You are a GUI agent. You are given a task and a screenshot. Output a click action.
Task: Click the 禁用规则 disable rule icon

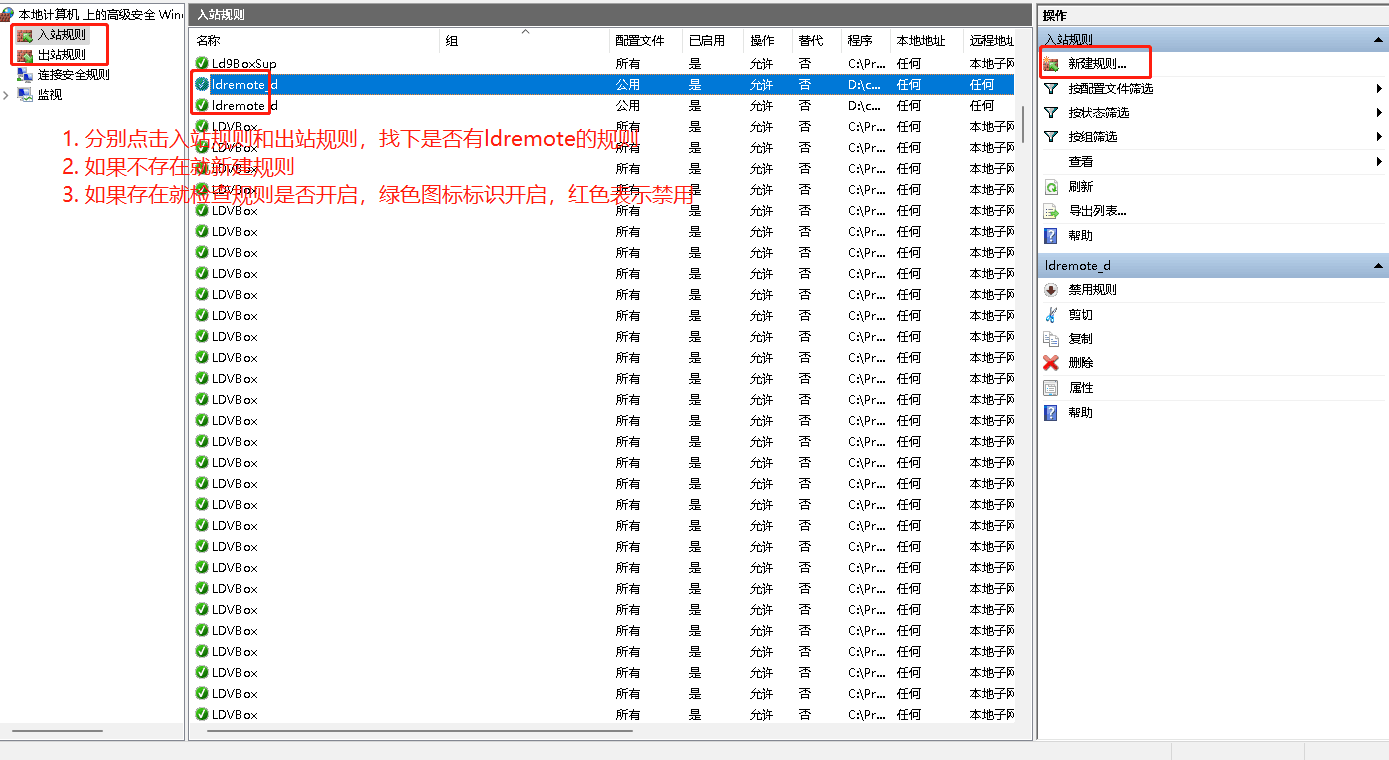pyautogui.click(x=1051, y=290)
